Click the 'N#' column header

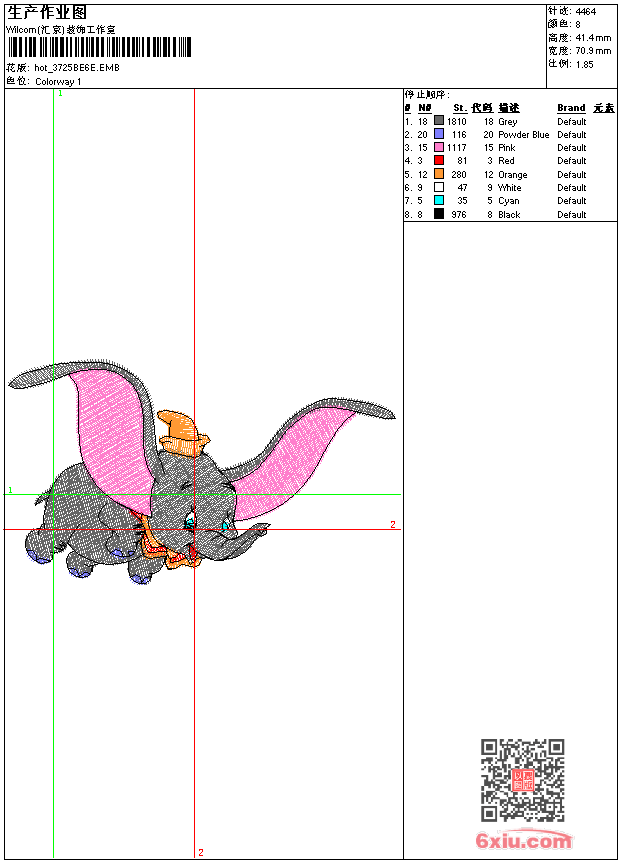[425, 108]
